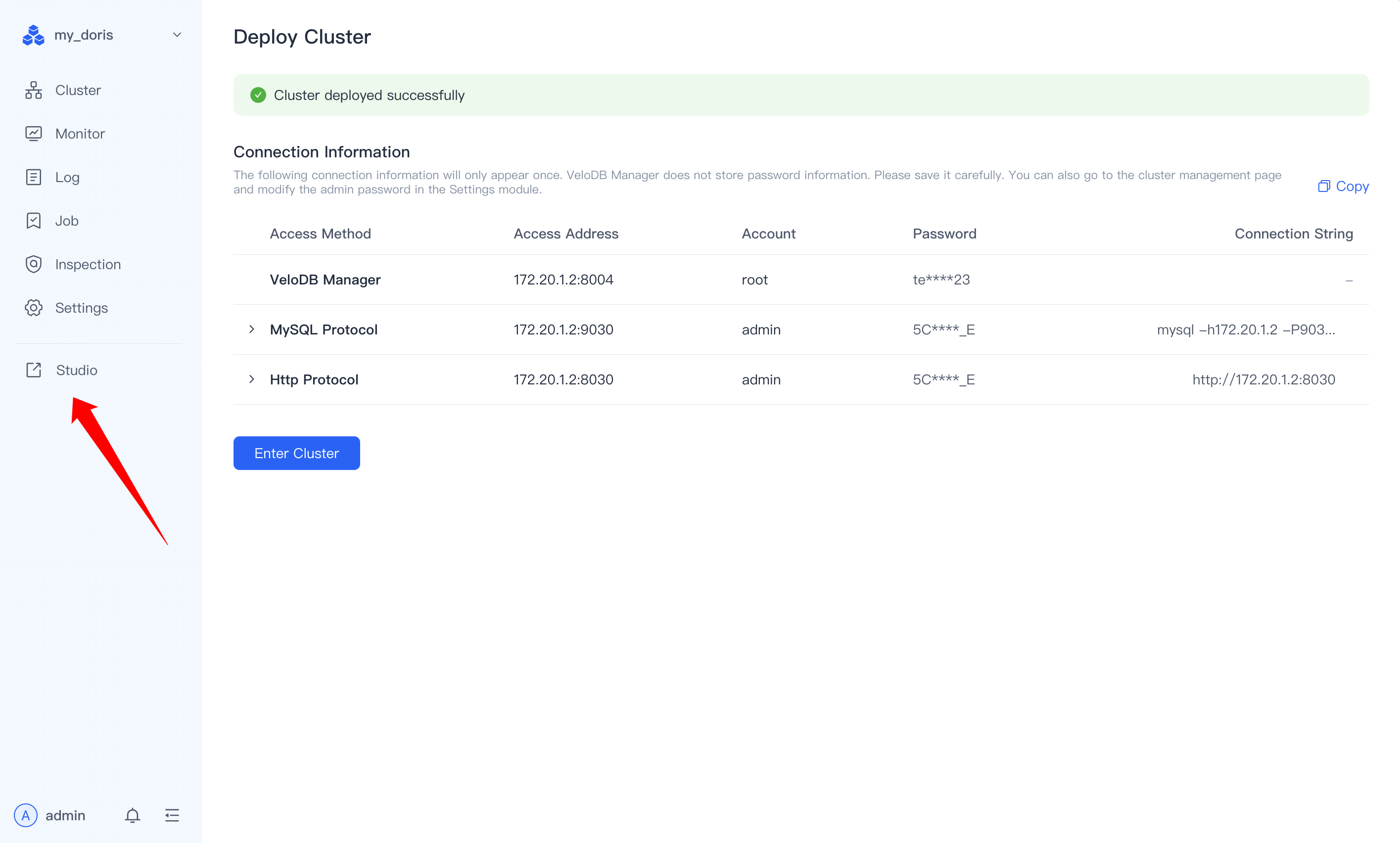Open the my_doris cluster dropdown

point(177,35)
